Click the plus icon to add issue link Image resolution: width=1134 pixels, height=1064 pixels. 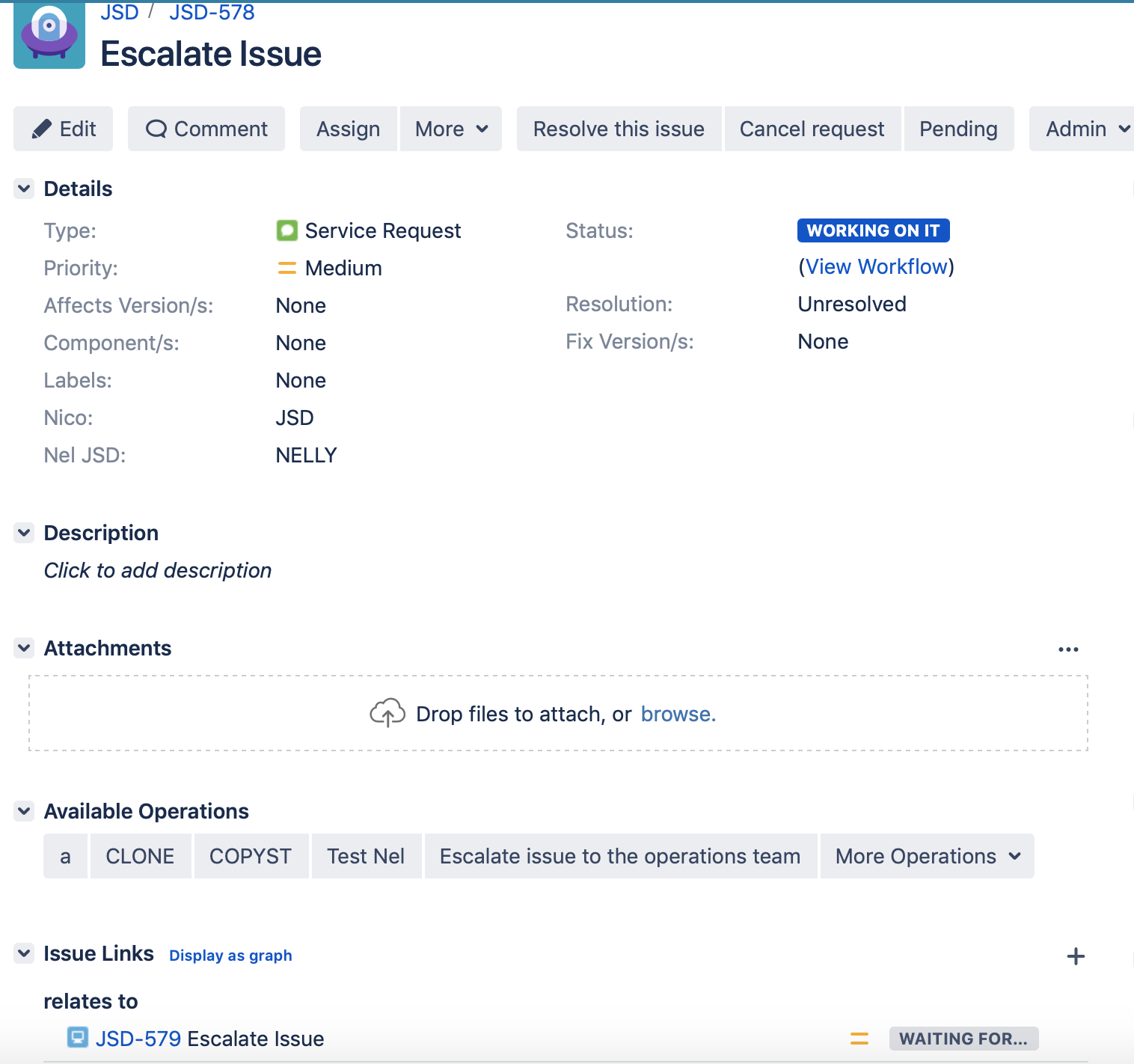pyautogui.click(x=1076, y=956)
